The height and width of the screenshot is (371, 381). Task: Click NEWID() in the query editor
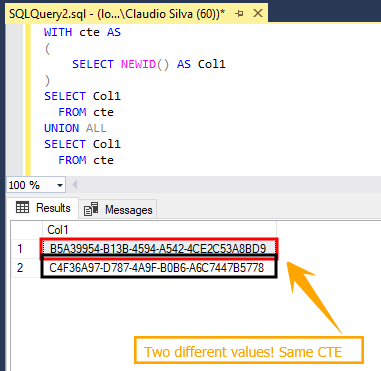145,64
